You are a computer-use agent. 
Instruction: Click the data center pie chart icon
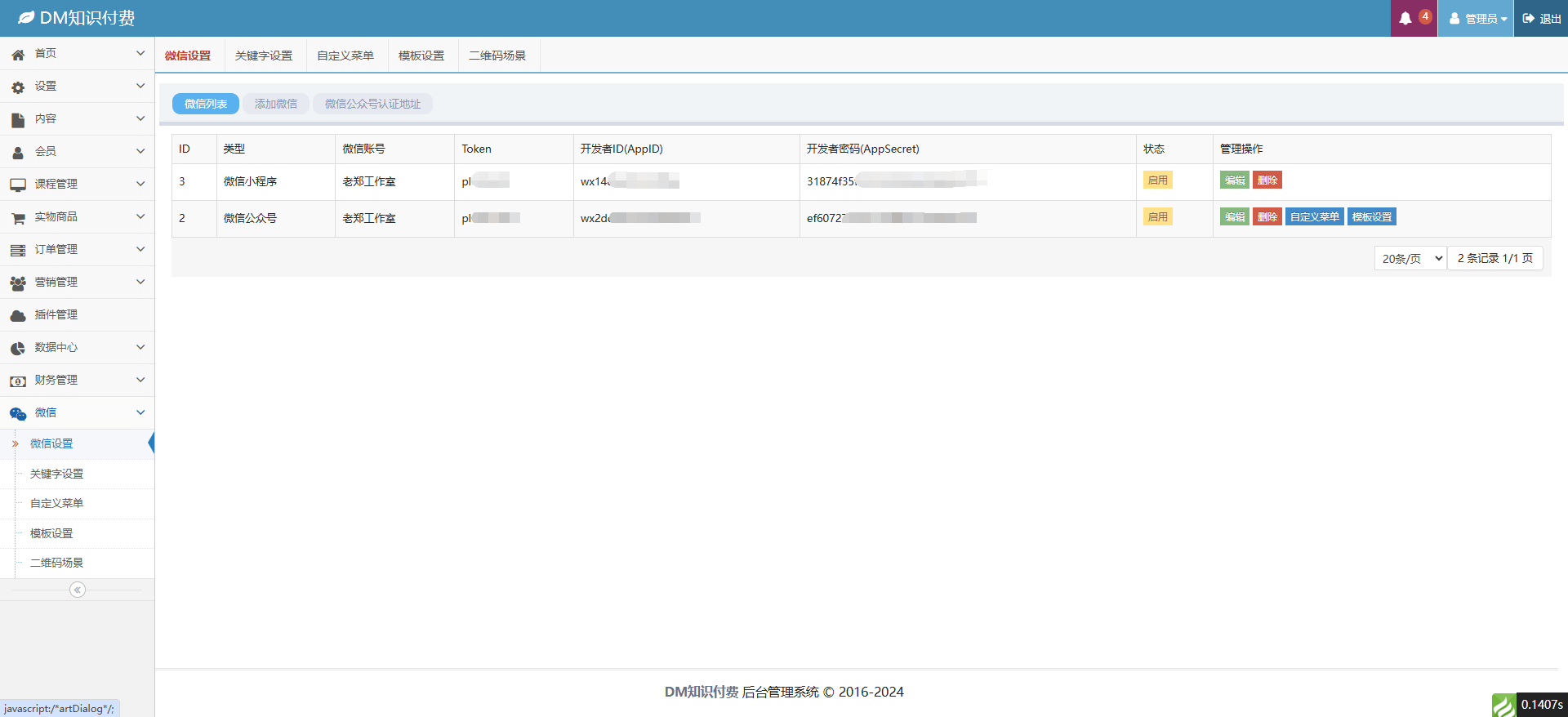coord(18,349)
